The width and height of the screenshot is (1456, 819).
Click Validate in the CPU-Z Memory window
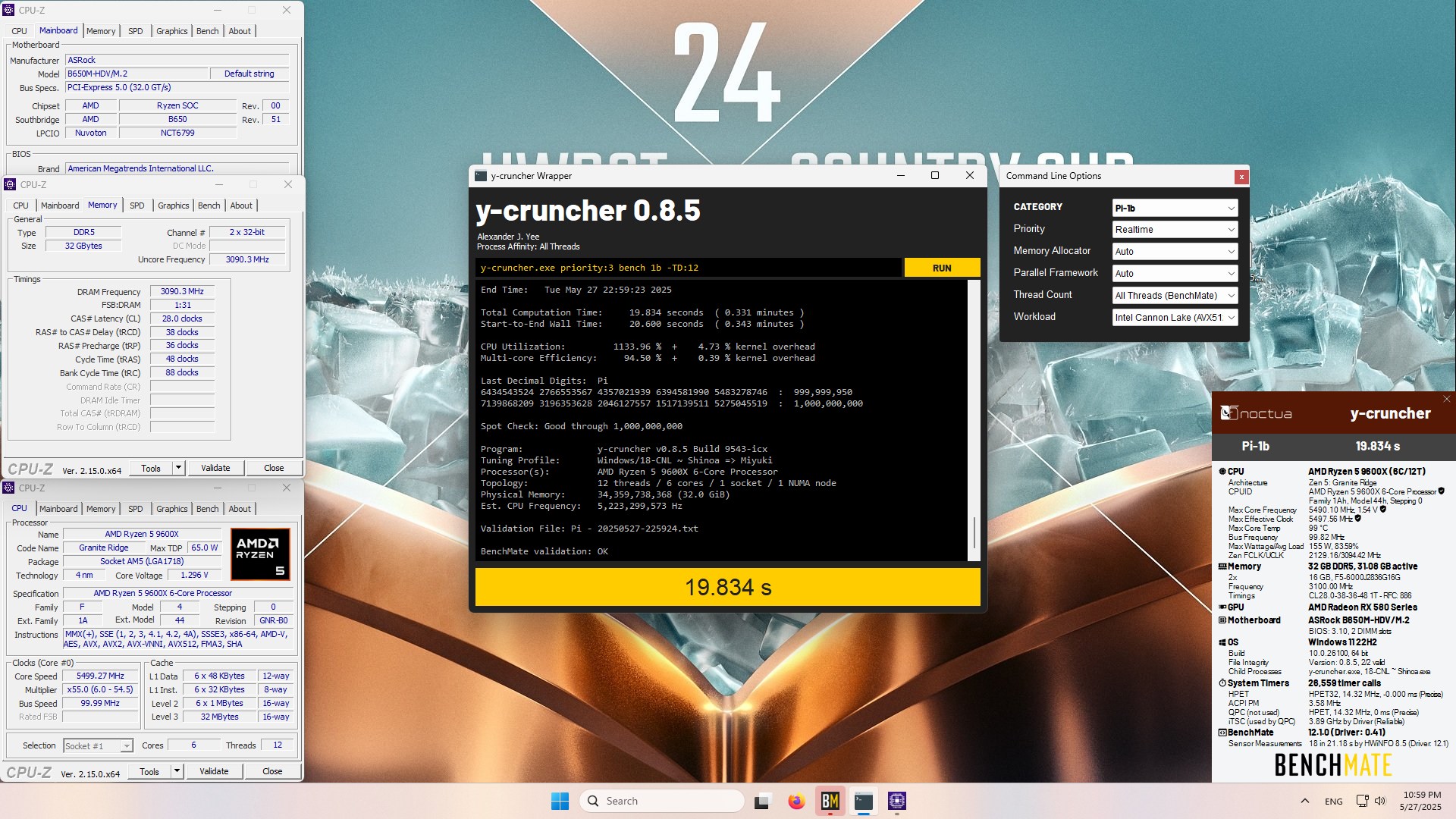click(x=215, y=468)
